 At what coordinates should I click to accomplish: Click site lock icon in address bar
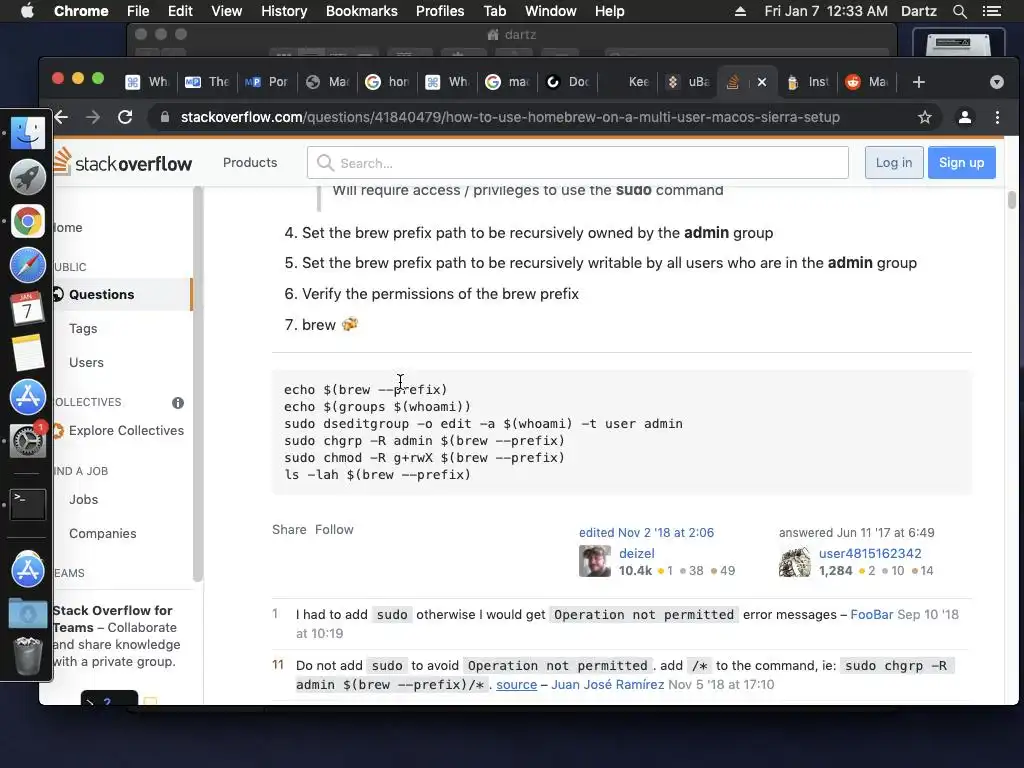coord(165,118)
